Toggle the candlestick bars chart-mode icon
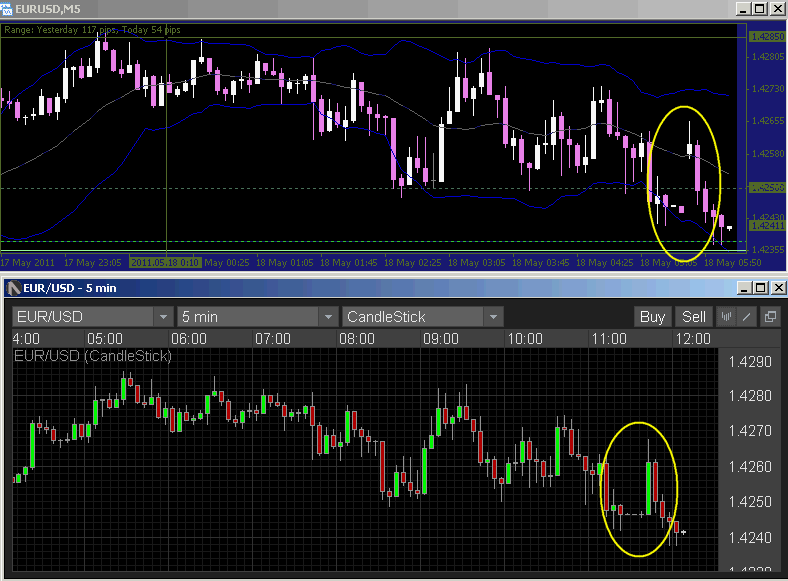The height and width of the screenshot is (581, 788). pyautogui.click(x=726, y=317)
